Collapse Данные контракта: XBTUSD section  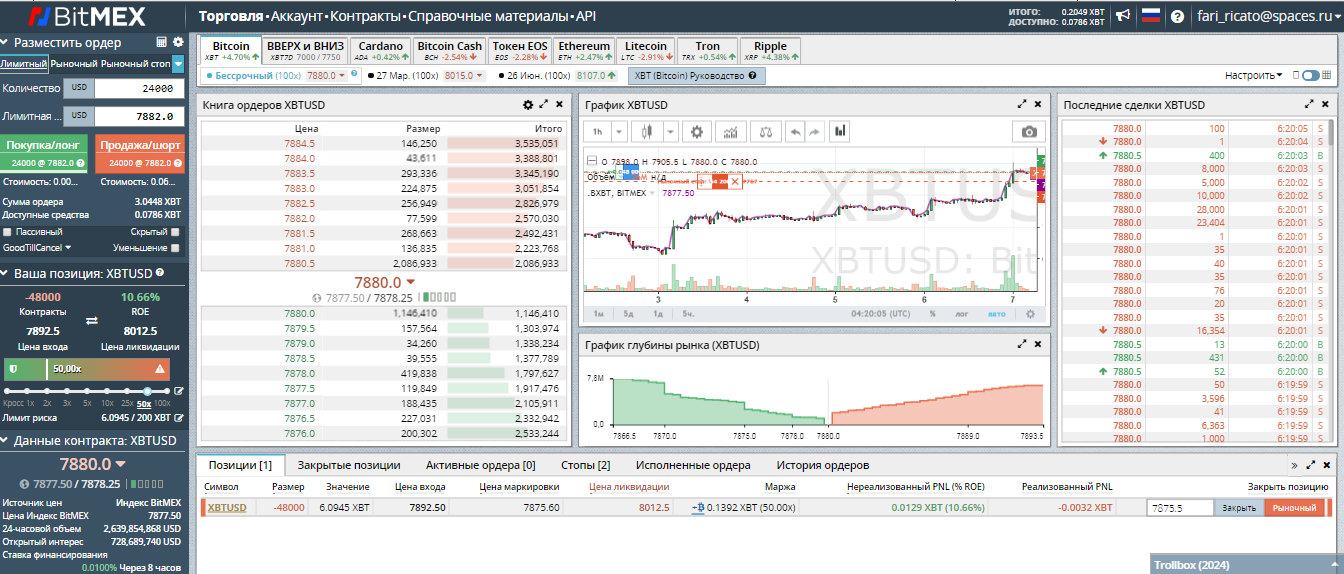[x=5, y=441]
